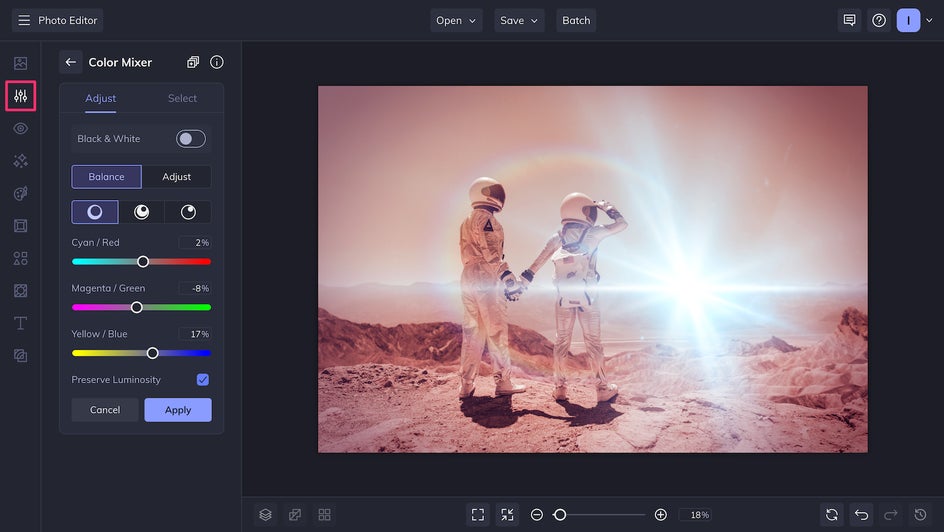Image resolution: width=944 pixels, height=532 pixels.
Task: Undo the last edit
Action: (x=862, y=515)
